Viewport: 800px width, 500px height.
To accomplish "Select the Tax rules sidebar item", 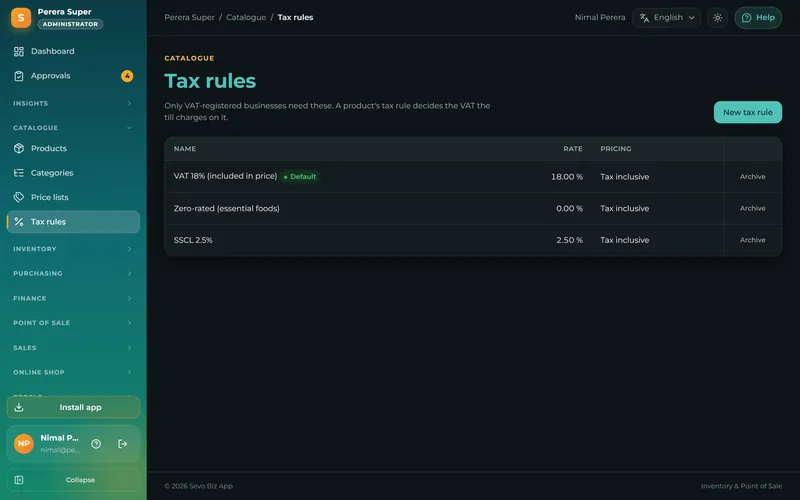I will (x=73, y=221).
